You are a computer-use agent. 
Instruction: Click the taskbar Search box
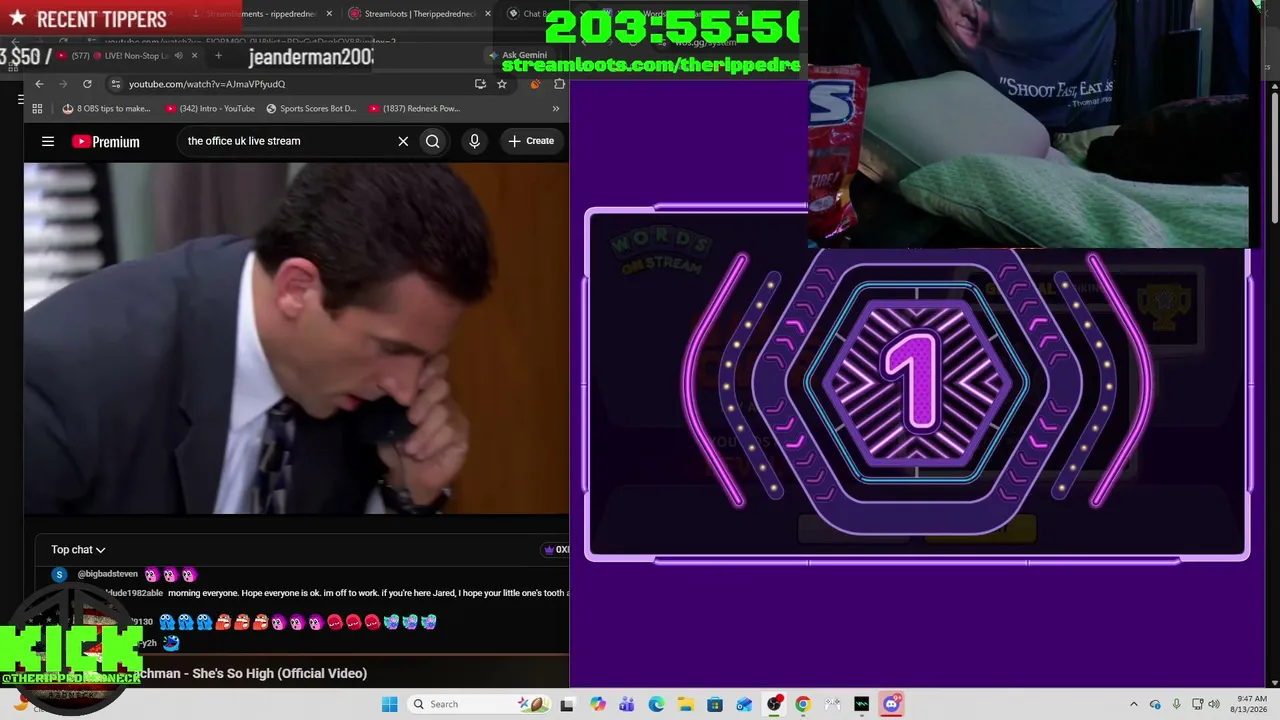click(x=479, y=704)
